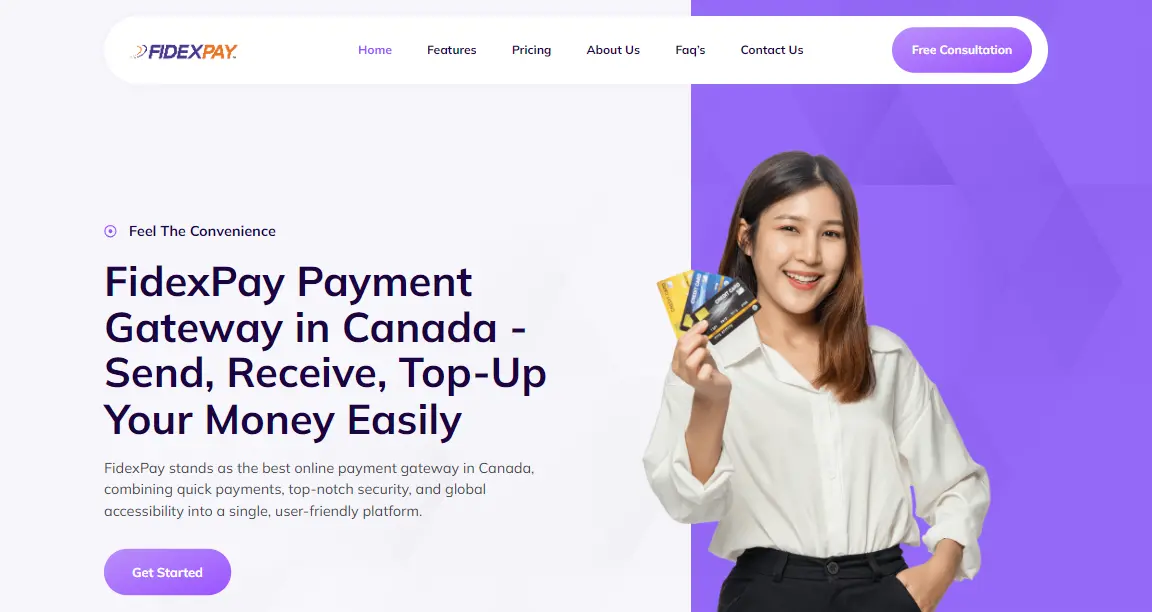Image resolution: width=1152 pixels, height=612 pixels.
Task: Click the black credit card
Action: [x=726, y=310]
